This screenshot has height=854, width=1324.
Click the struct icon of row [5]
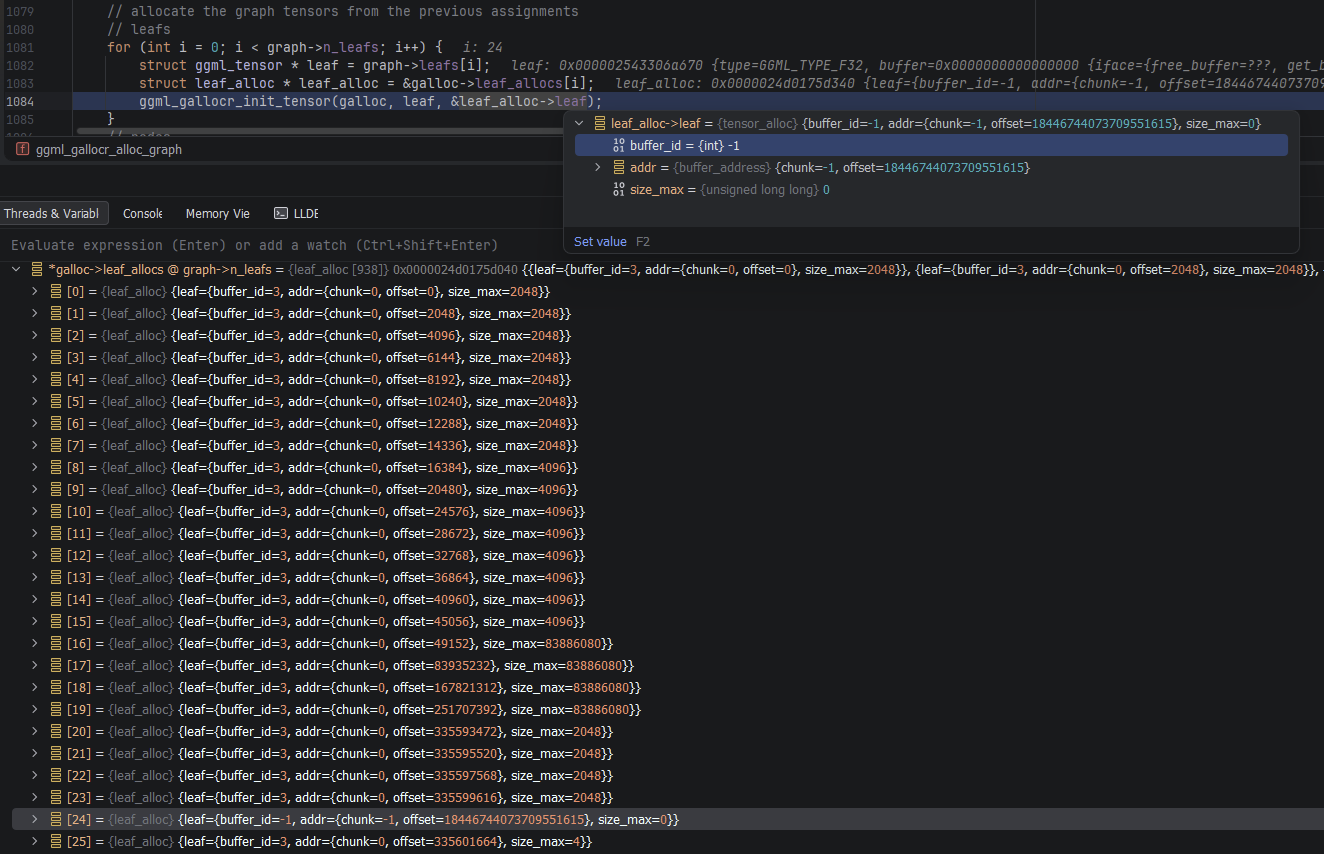[56, 401]
